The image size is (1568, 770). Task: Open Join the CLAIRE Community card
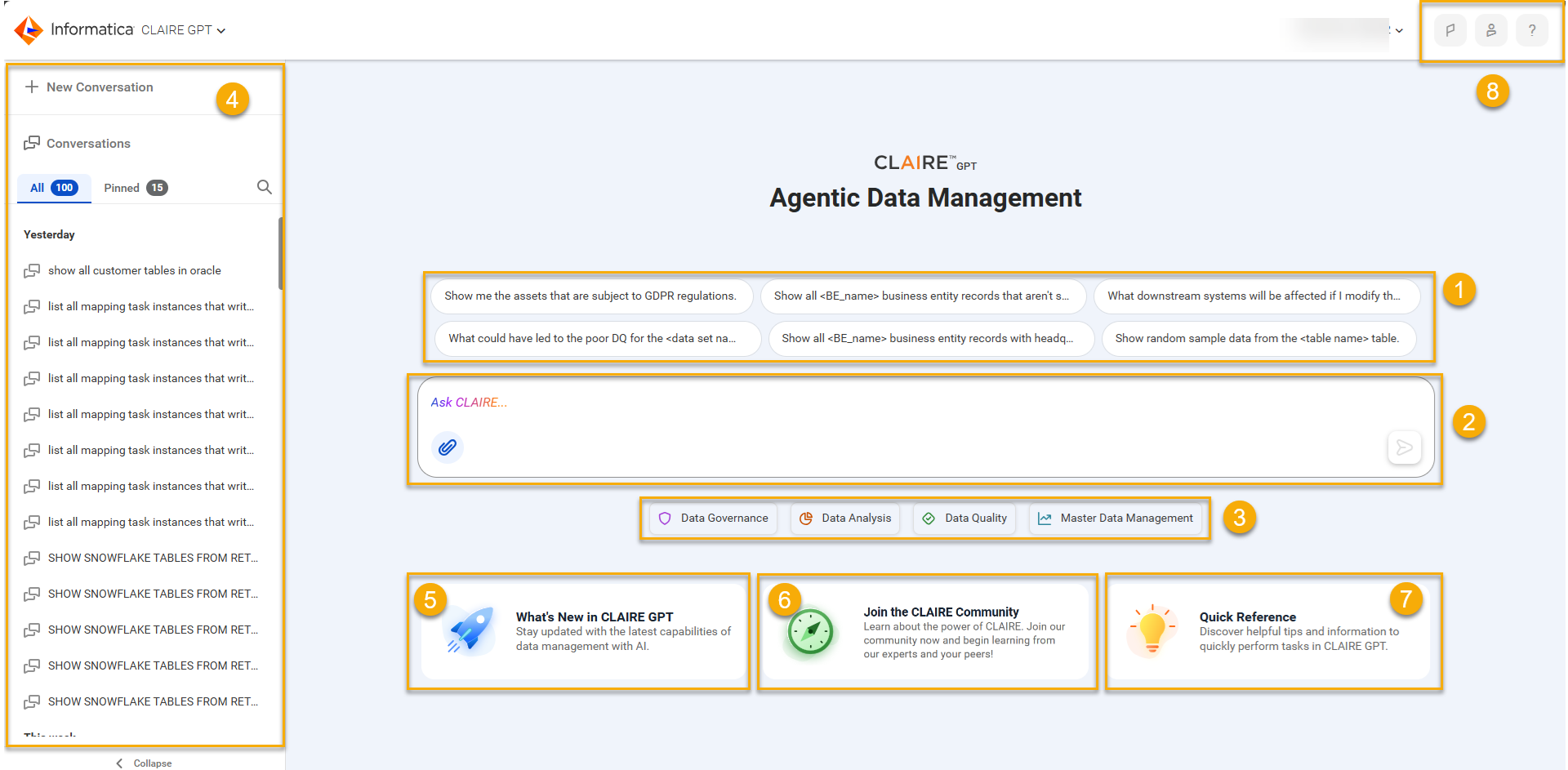927,631
